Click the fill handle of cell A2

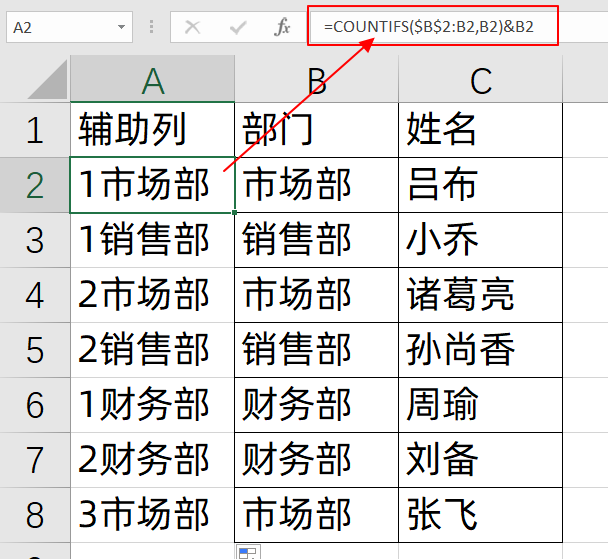point(235,212)
